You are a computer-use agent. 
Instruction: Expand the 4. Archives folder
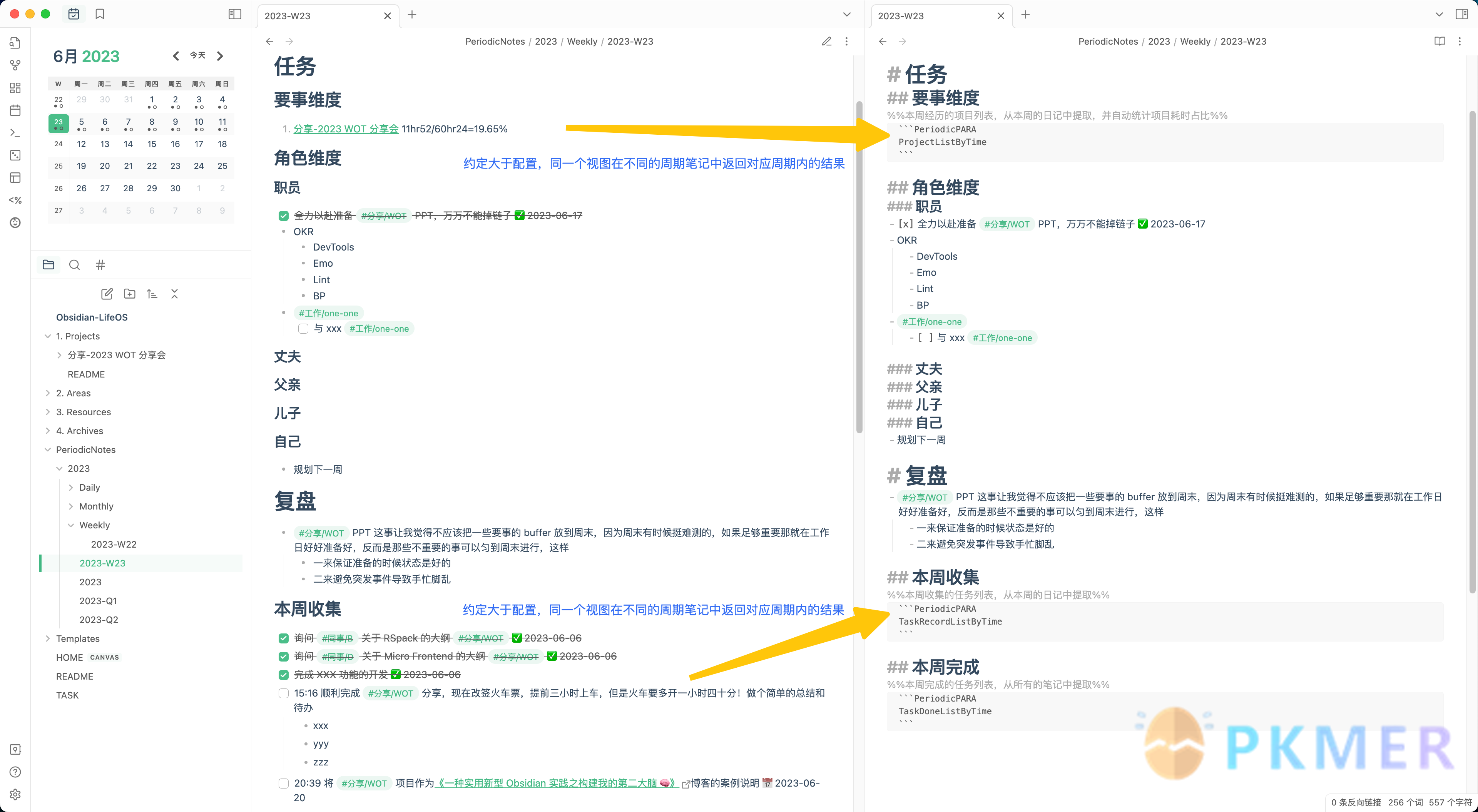coord(48,431)
